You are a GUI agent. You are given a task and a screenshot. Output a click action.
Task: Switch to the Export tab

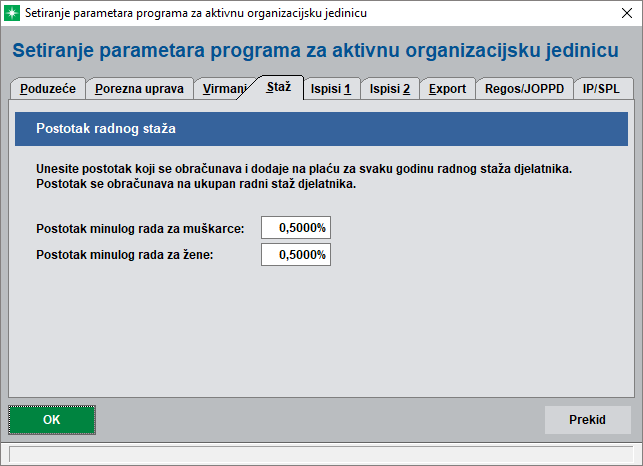pyautogui.click(x=447, y=89)
